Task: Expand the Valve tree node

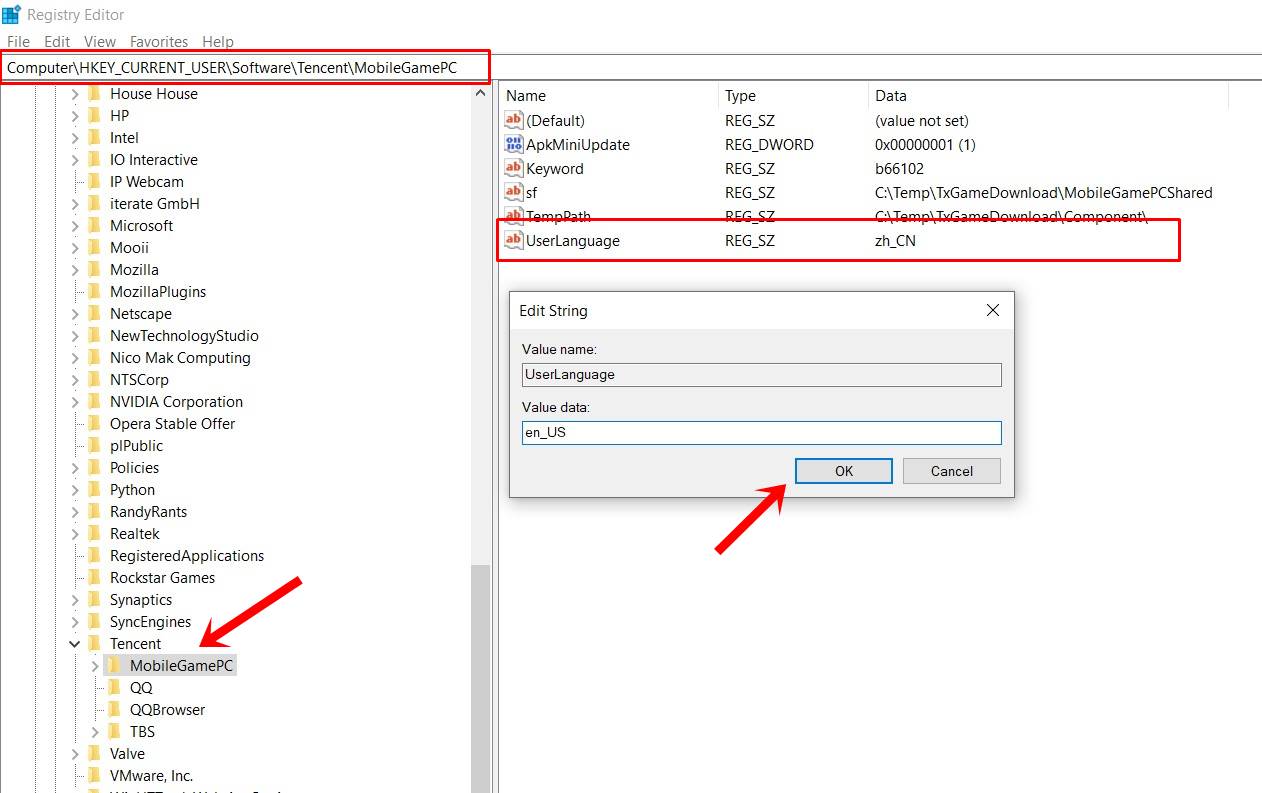Action: [75, 754]
